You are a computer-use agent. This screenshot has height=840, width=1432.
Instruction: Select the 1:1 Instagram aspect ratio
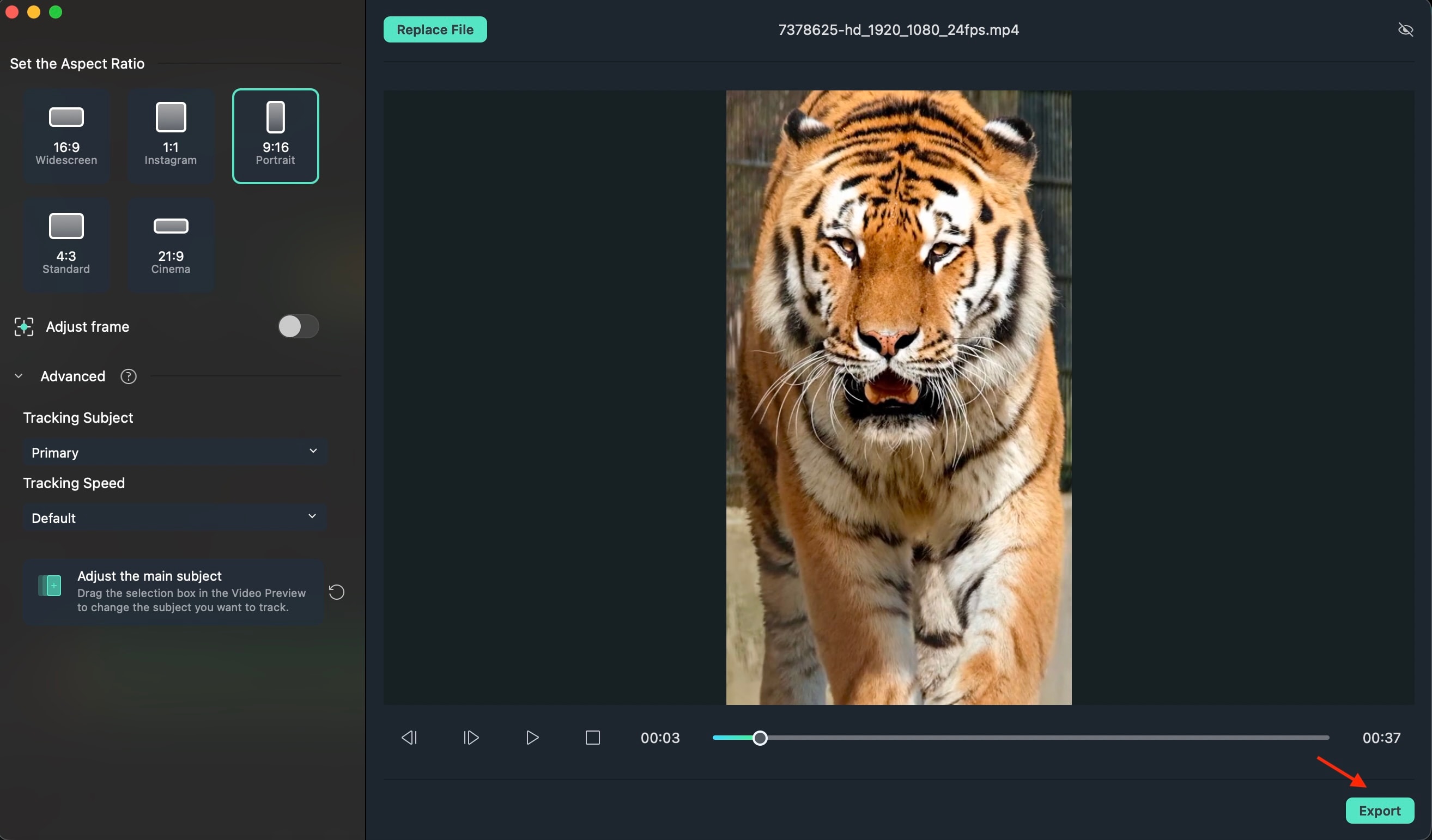[x=170, y=136]
